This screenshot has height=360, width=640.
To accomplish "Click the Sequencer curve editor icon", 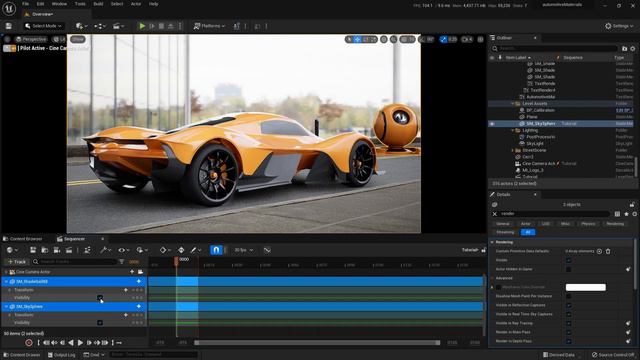I will [267, 250].
